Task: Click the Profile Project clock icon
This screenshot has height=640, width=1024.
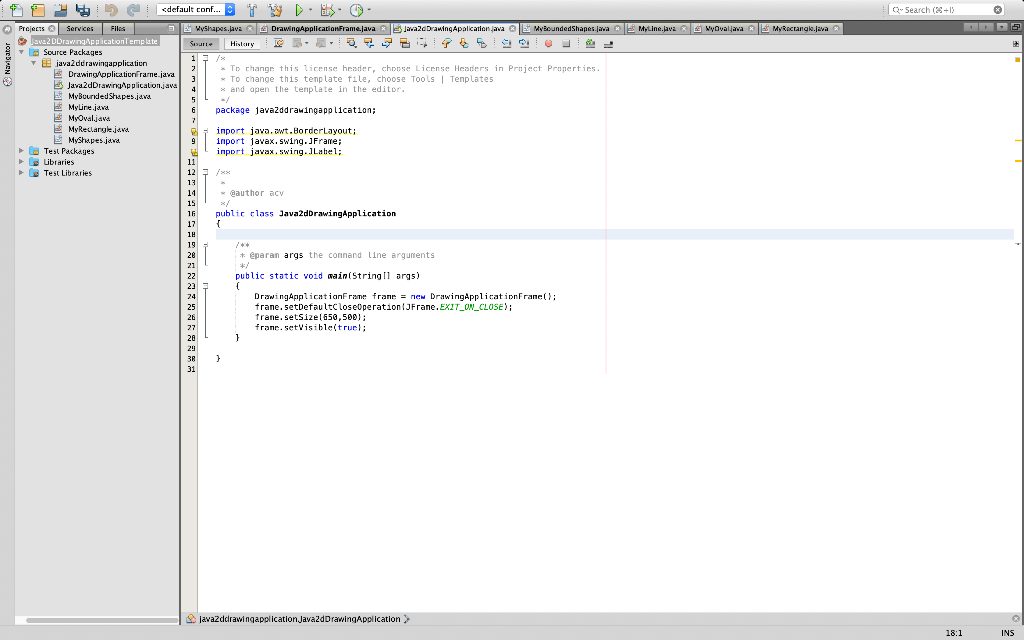Action: point(356,10)
